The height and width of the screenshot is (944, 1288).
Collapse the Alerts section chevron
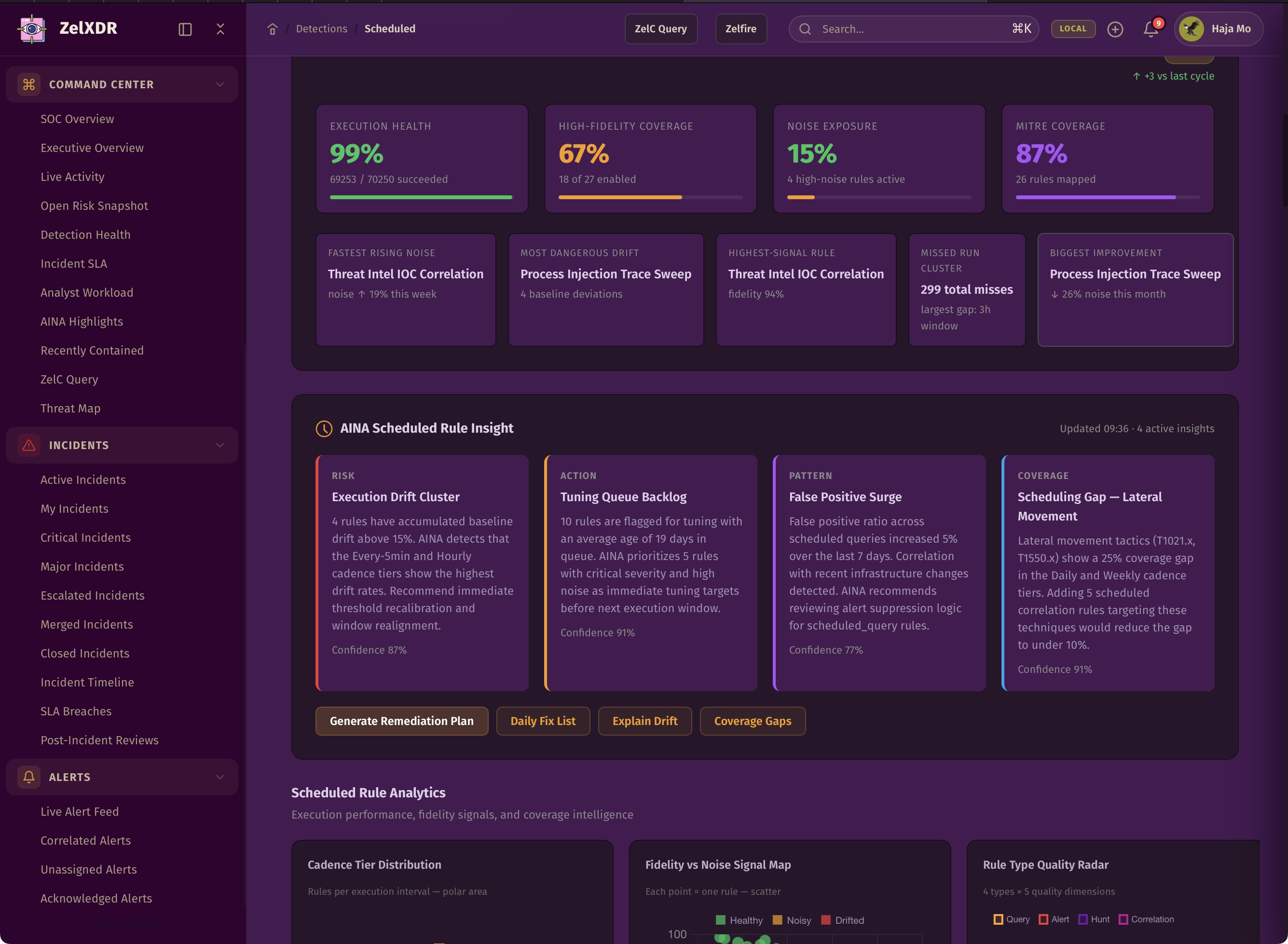pyautogui.click(x=220, y=777)
